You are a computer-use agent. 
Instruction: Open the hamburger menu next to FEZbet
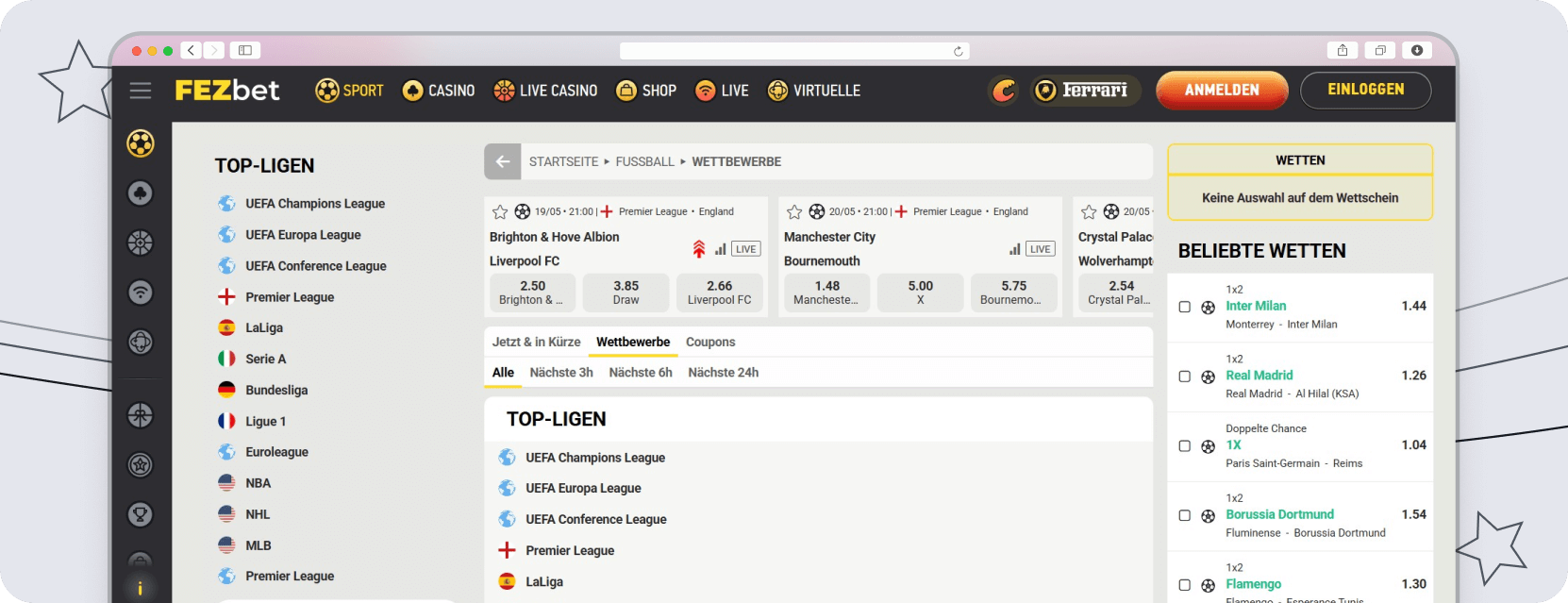[x=141, y=91]
